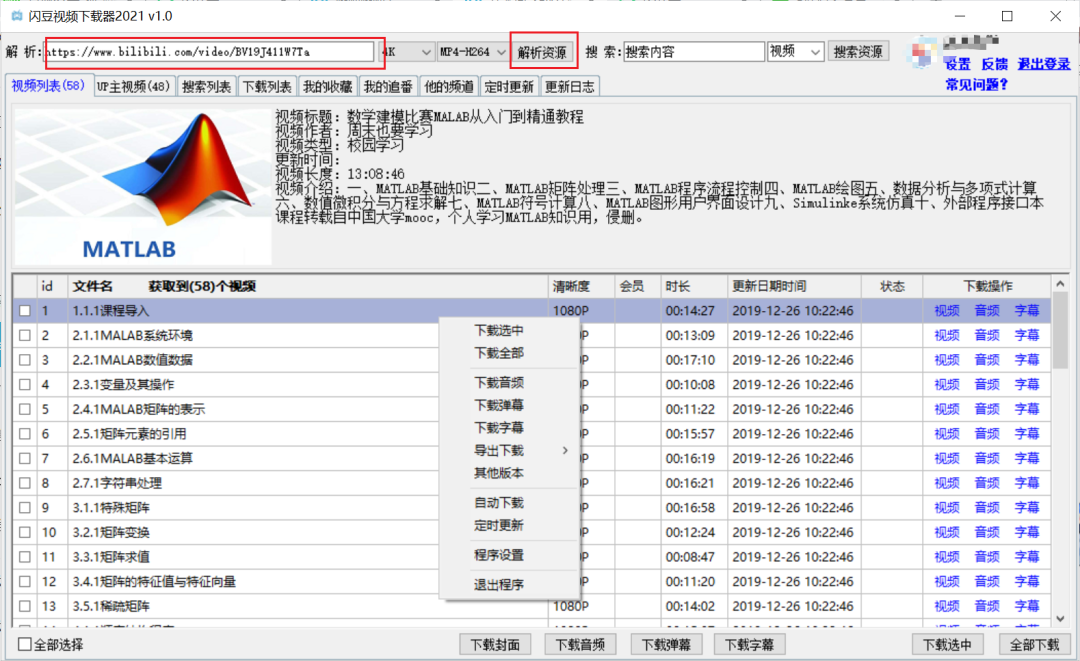Open the 常见问题? link
This screenshot has height=661, width=1080.
coord(976,84)
